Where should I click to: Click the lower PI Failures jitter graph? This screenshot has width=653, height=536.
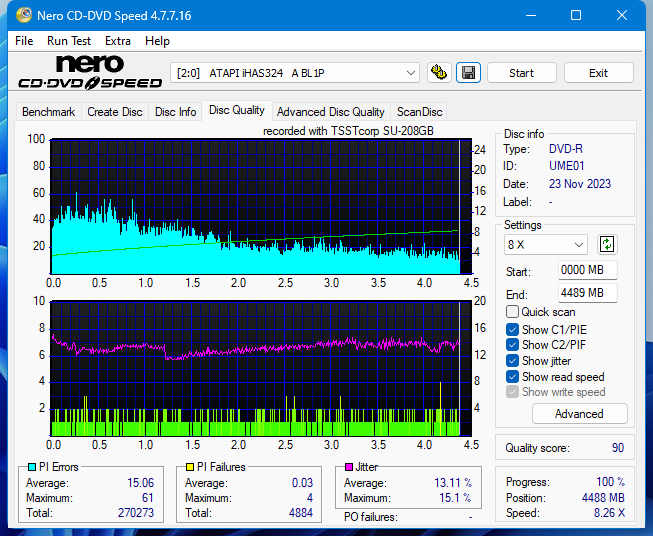click(x=261, y=369)
